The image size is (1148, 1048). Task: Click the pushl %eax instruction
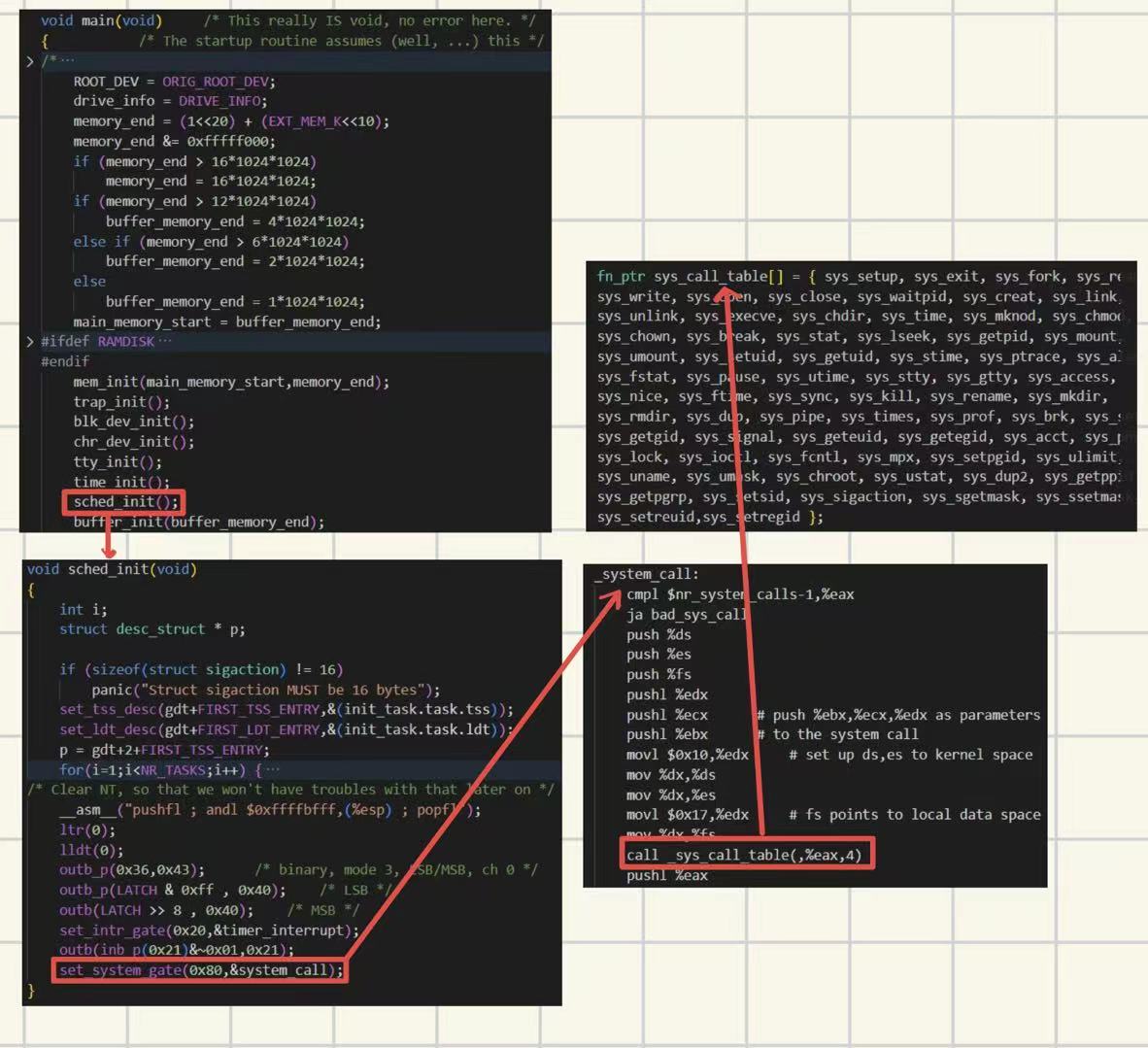click(667, 875)
